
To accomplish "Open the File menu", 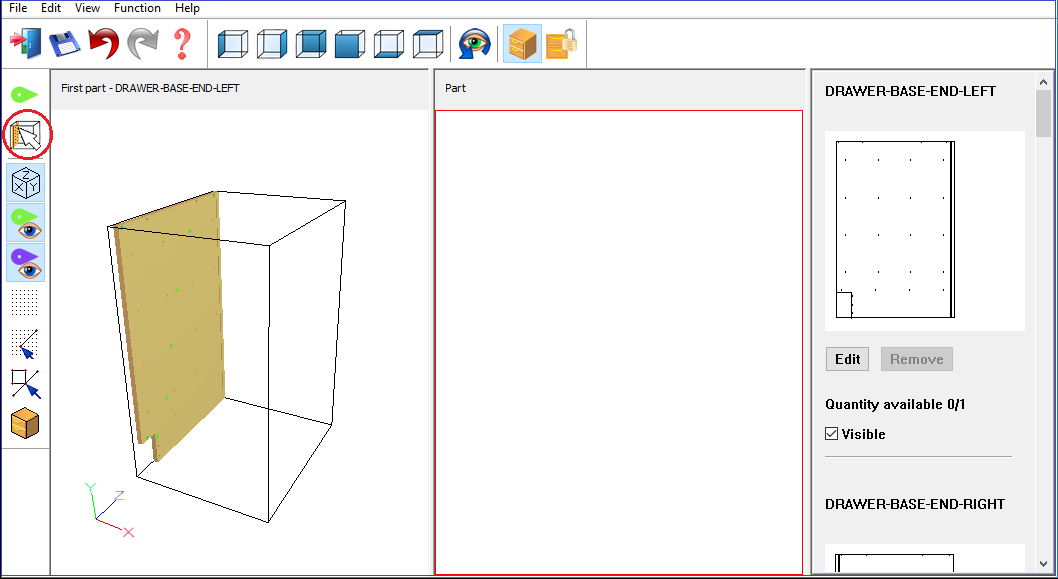I will coord(18,8).
